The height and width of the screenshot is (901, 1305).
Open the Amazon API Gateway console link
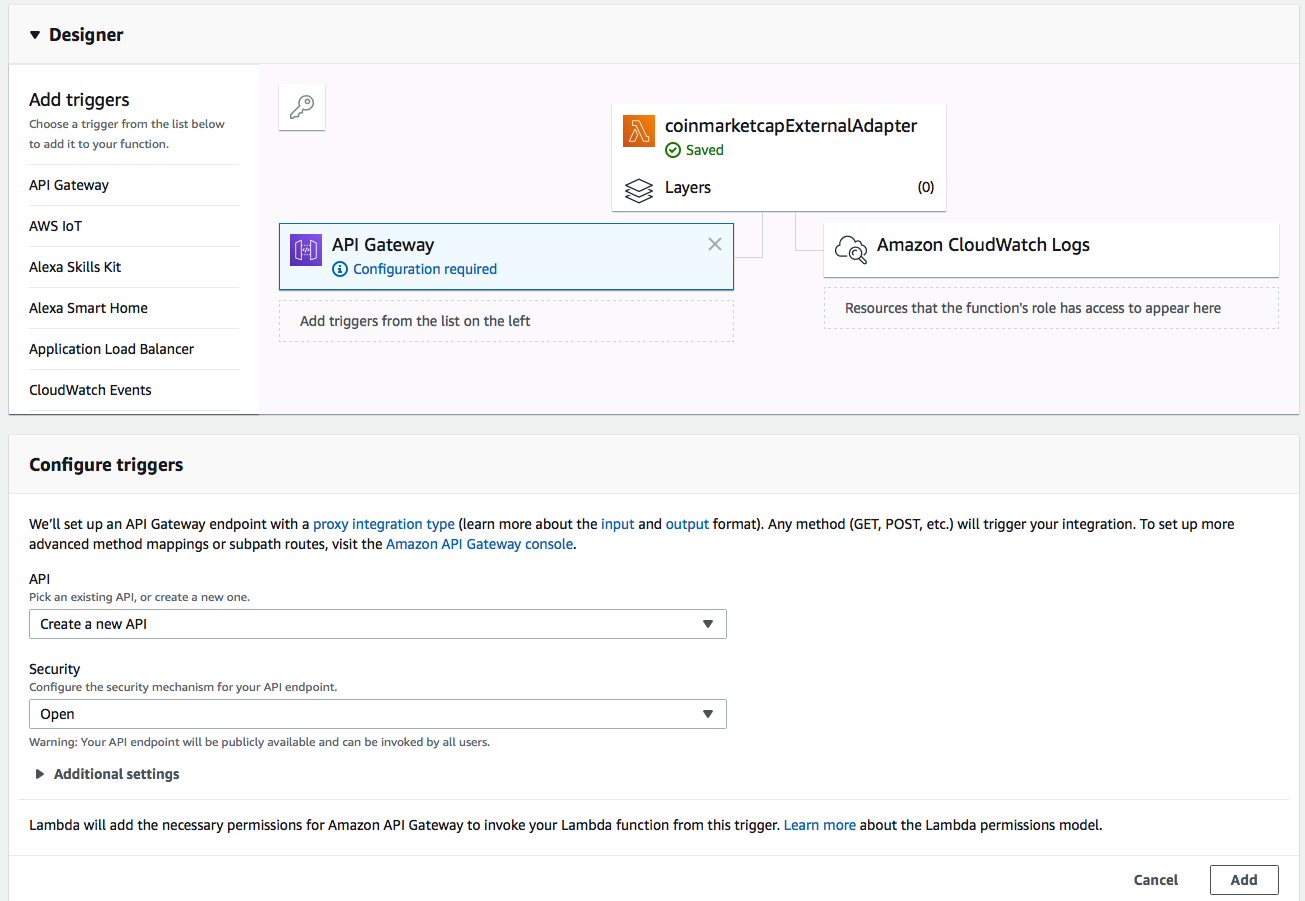coord(479,544)
